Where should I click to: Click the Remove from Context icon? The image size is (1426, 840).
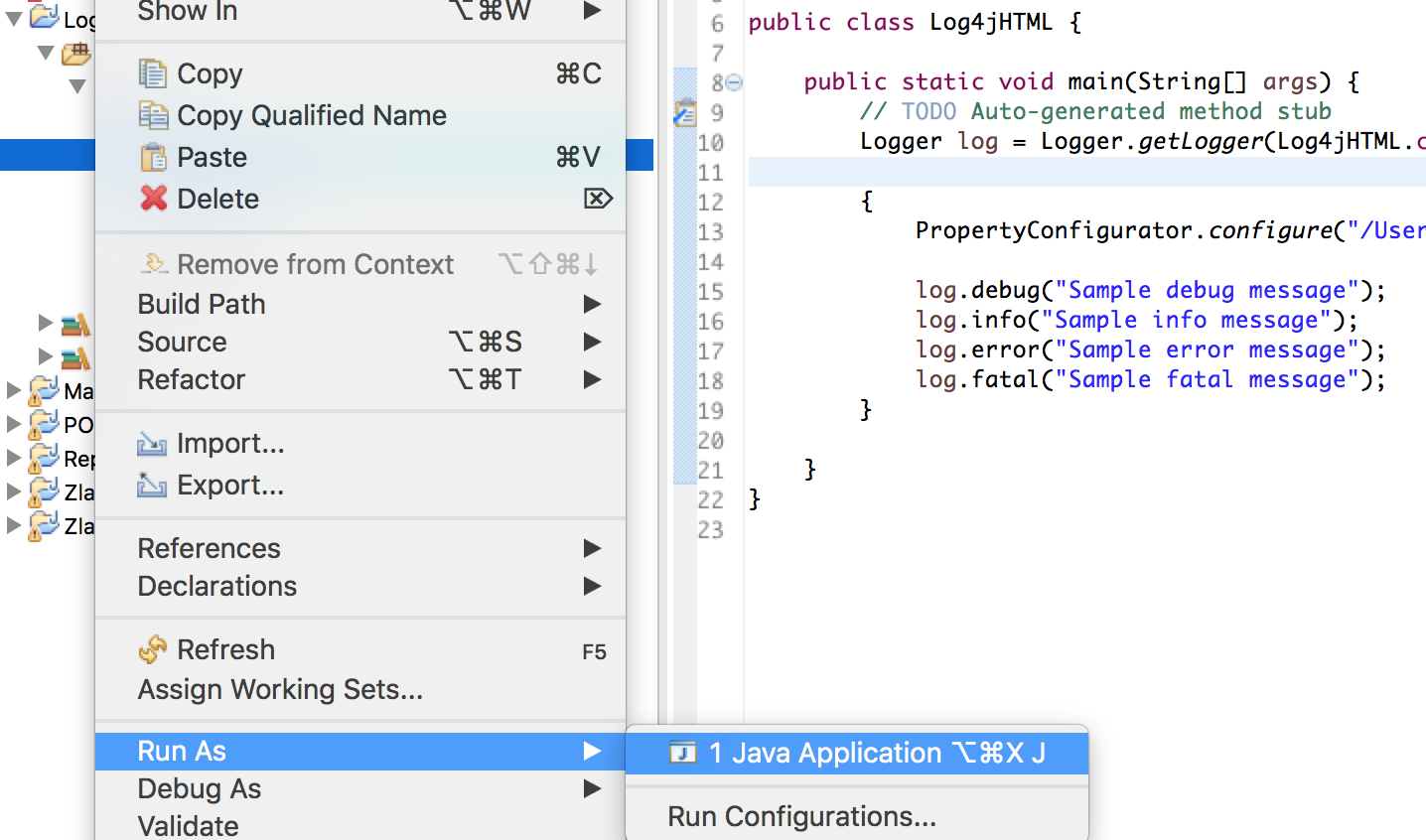pyautogui.click(x=152, y=263)
